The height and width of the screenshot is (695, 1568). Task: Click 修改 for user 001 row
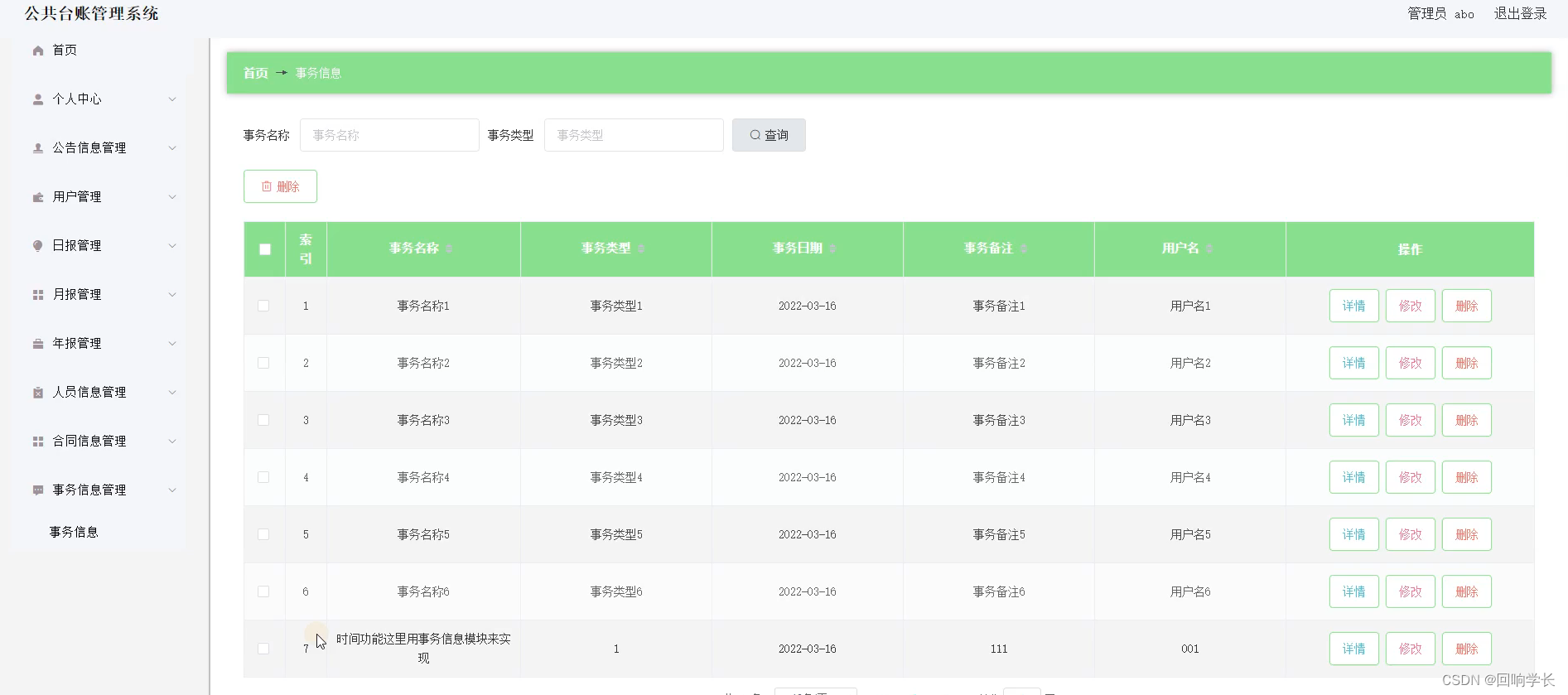click(x=1411, y=649)
